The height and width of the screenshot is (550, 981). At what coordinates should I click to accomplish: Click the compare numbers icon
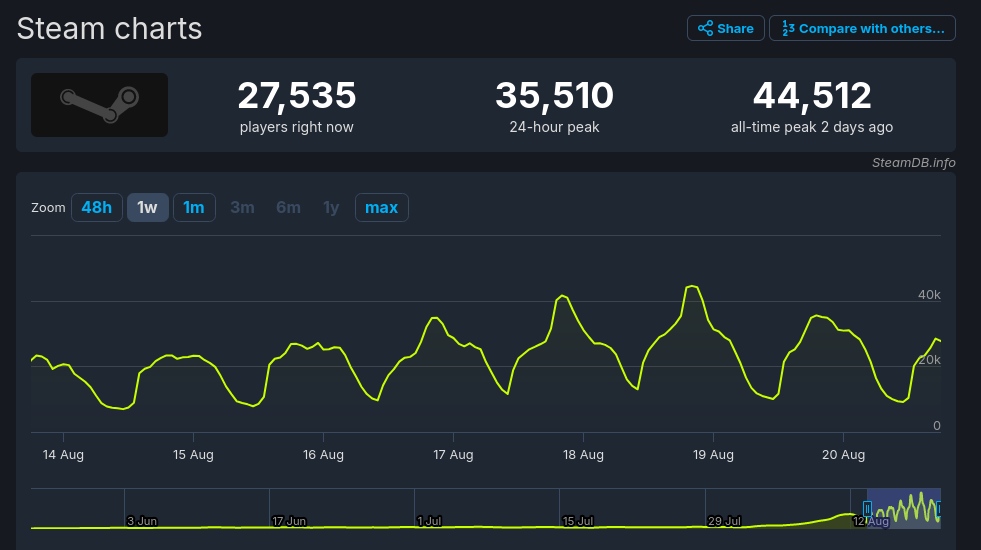(788, 28)
